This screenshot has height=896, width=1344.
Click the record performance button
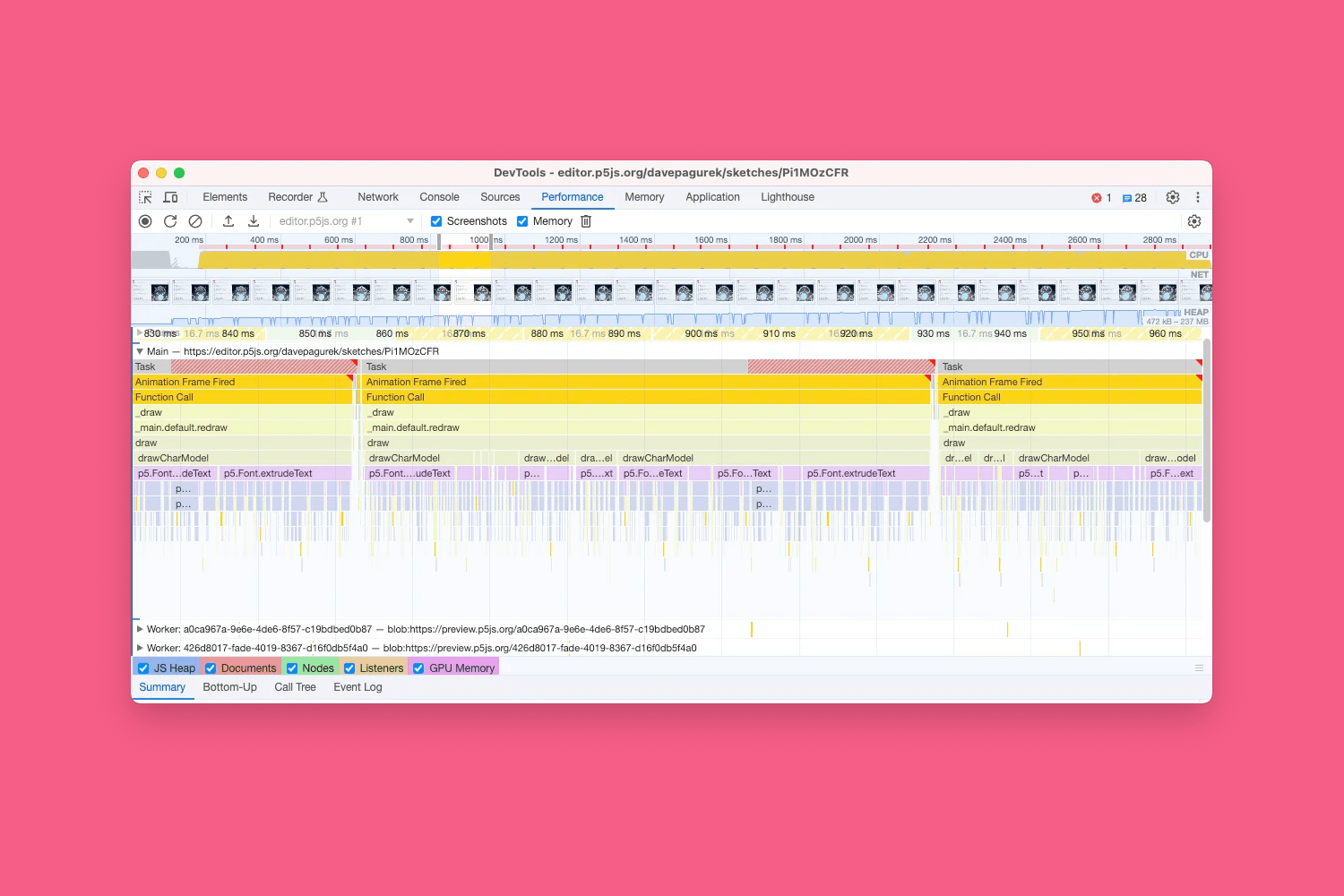tap(145, 220)
